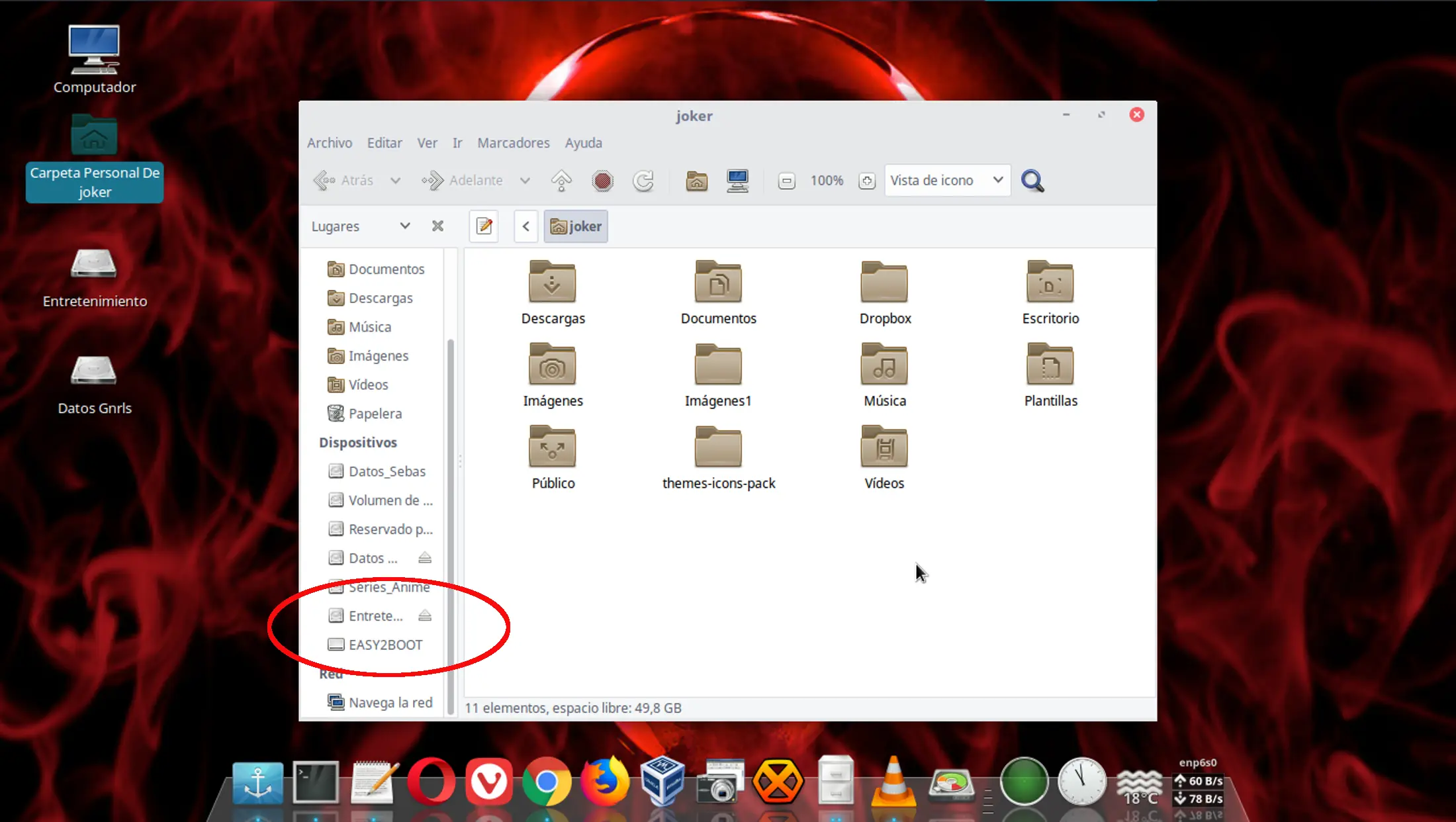This screenshot has height=822, width=1456.
Task: Stop loading with the red stop icon
Action: pyautogui.click(x=602, y=180)
